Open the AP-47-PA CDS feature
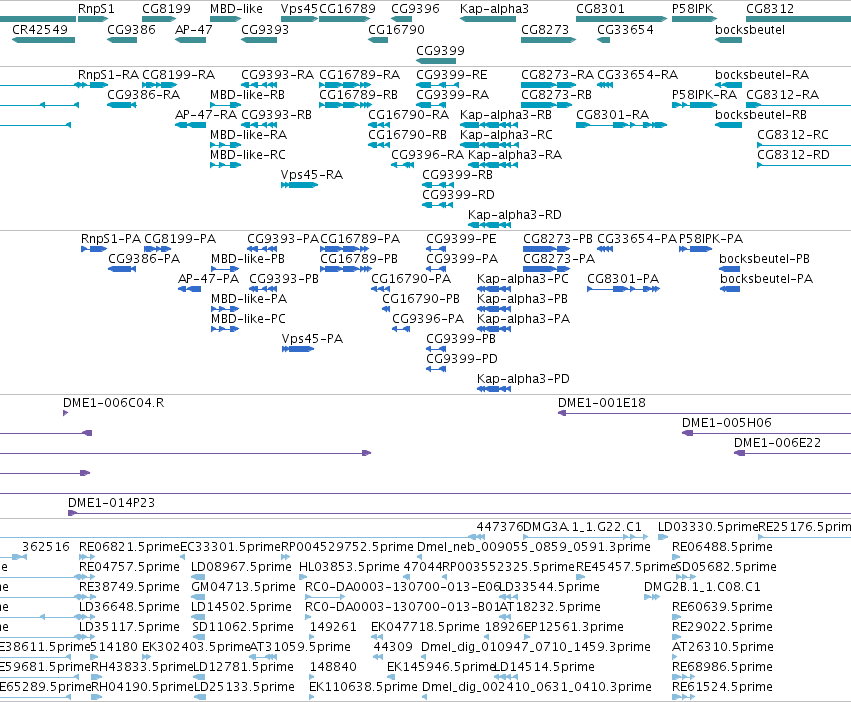The image size is (851, 702). [x=189, y=289]
